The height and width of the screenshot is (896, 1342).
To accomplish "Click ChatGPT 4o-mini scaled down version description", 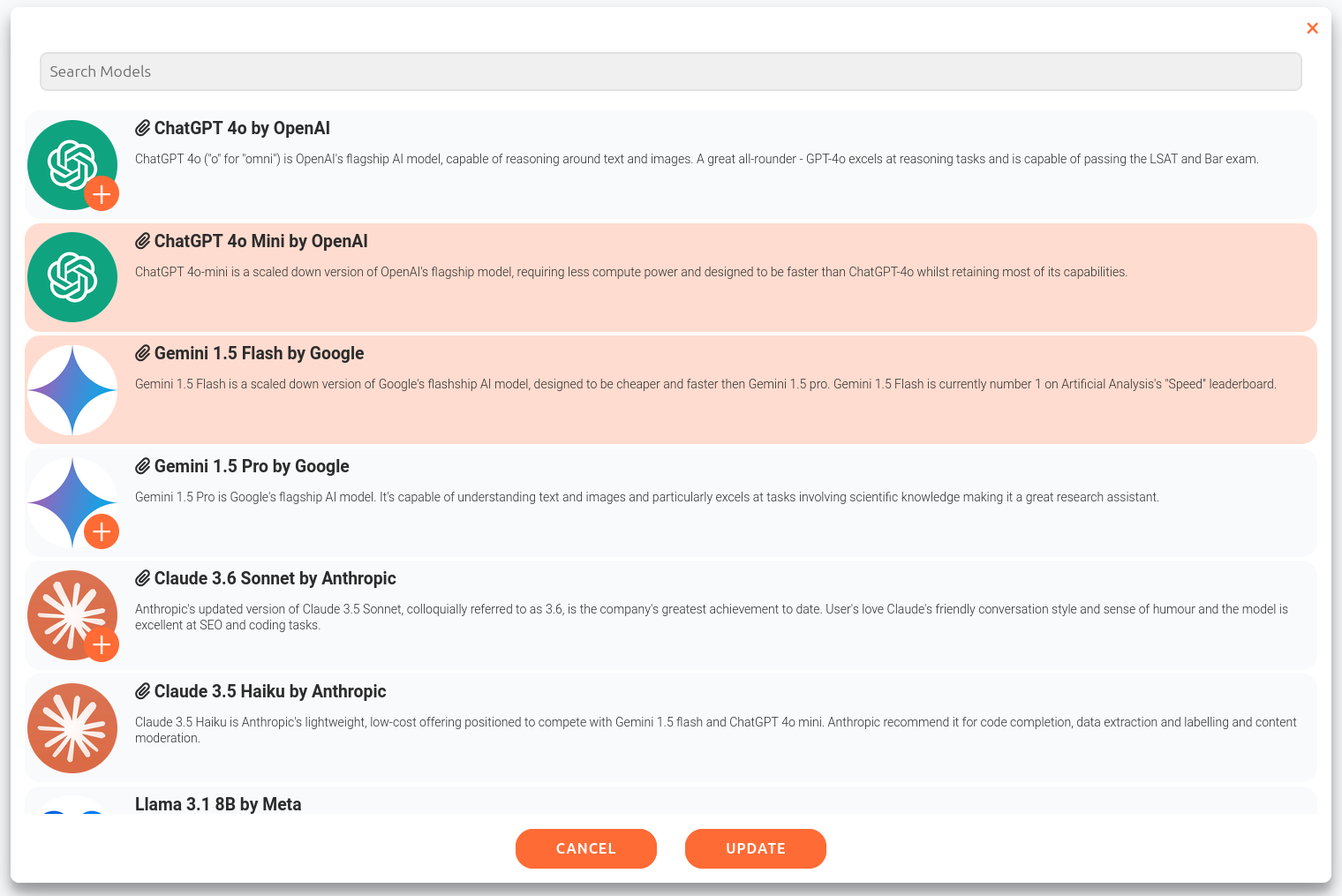I will tap(631, 272).
